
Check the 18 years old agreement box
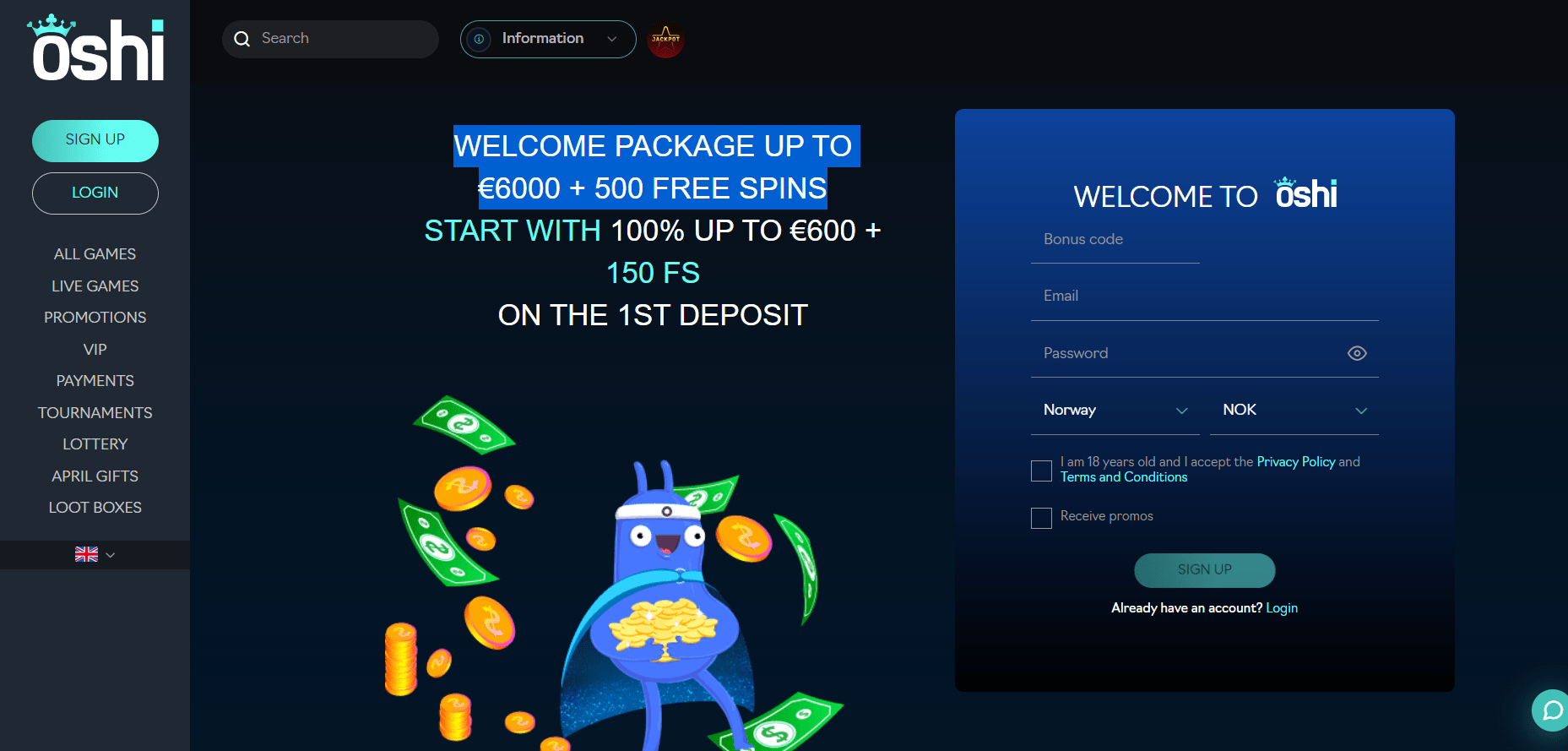[x=1041, y=471]
